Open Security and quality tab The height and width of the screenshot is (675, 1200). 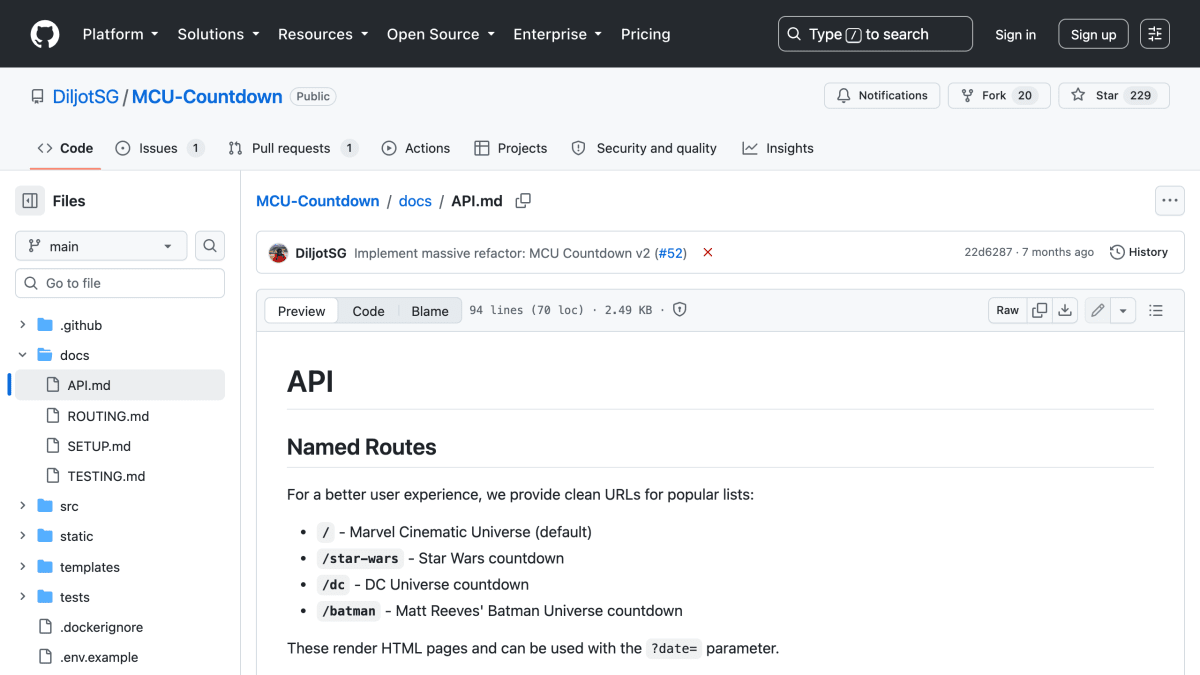[644, 148]
